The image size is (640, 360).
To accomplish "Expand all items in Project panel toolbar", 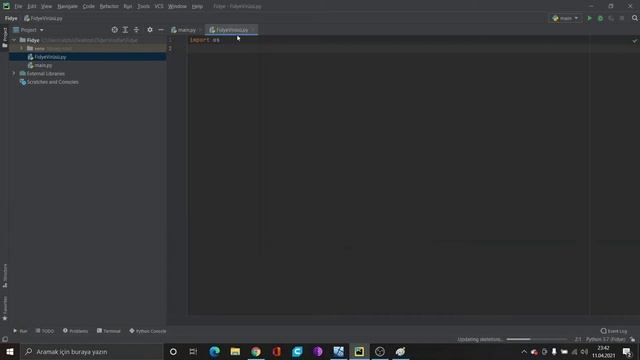I will 125,30.
